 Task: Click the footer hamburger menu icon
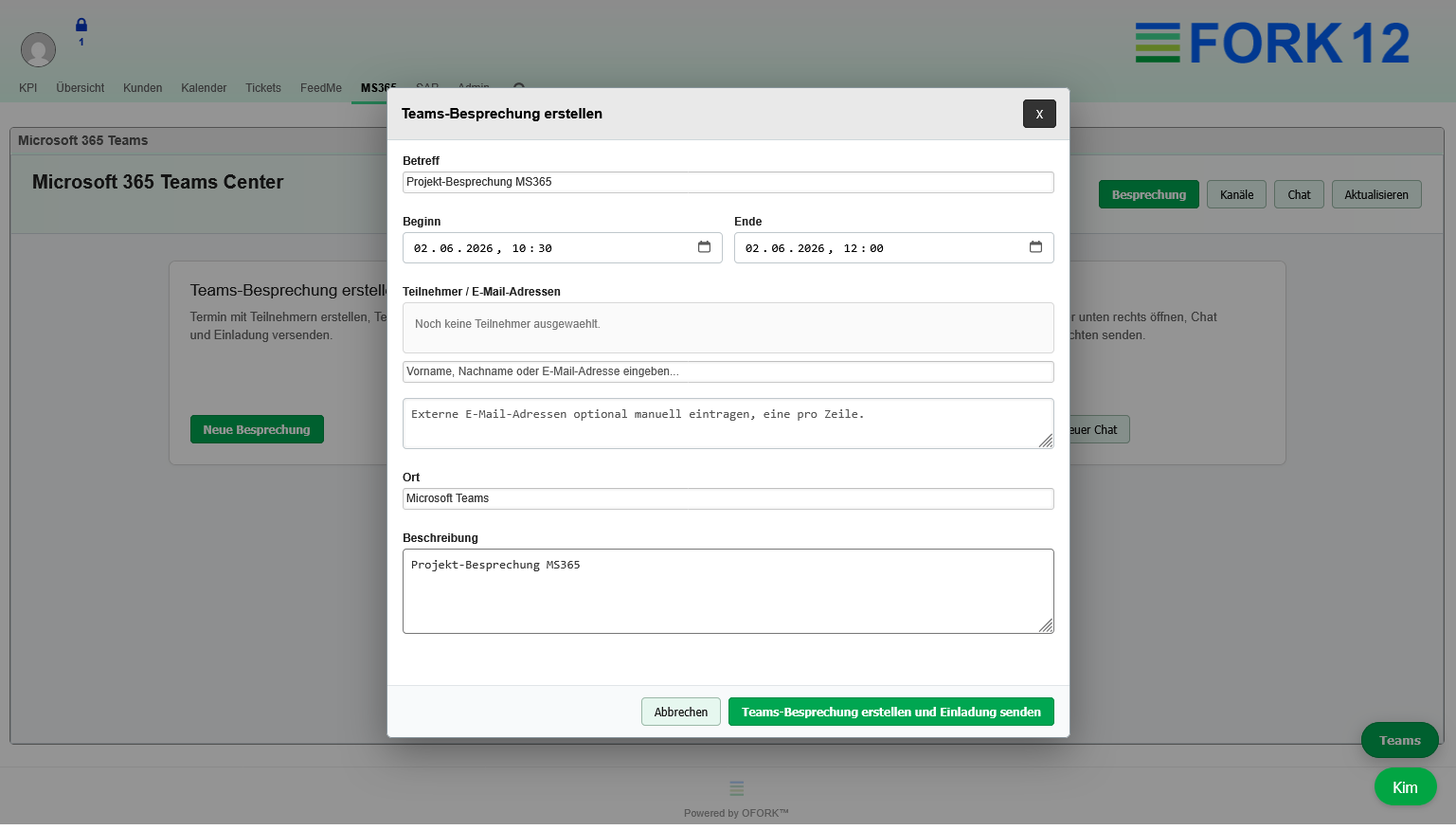coord(737,788)
